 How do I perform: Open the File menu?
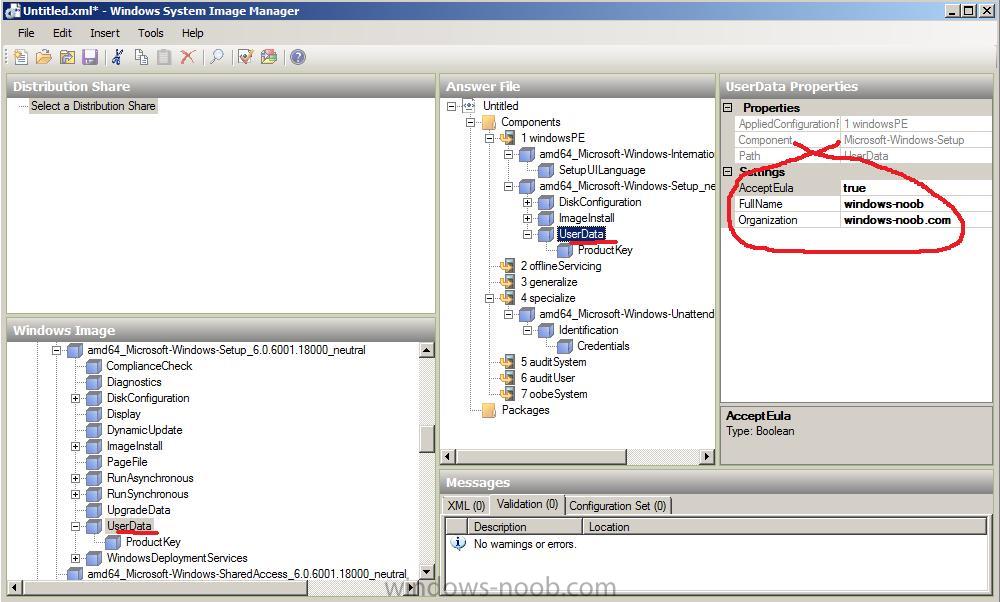pyautogui.click(x=26, y=33)
